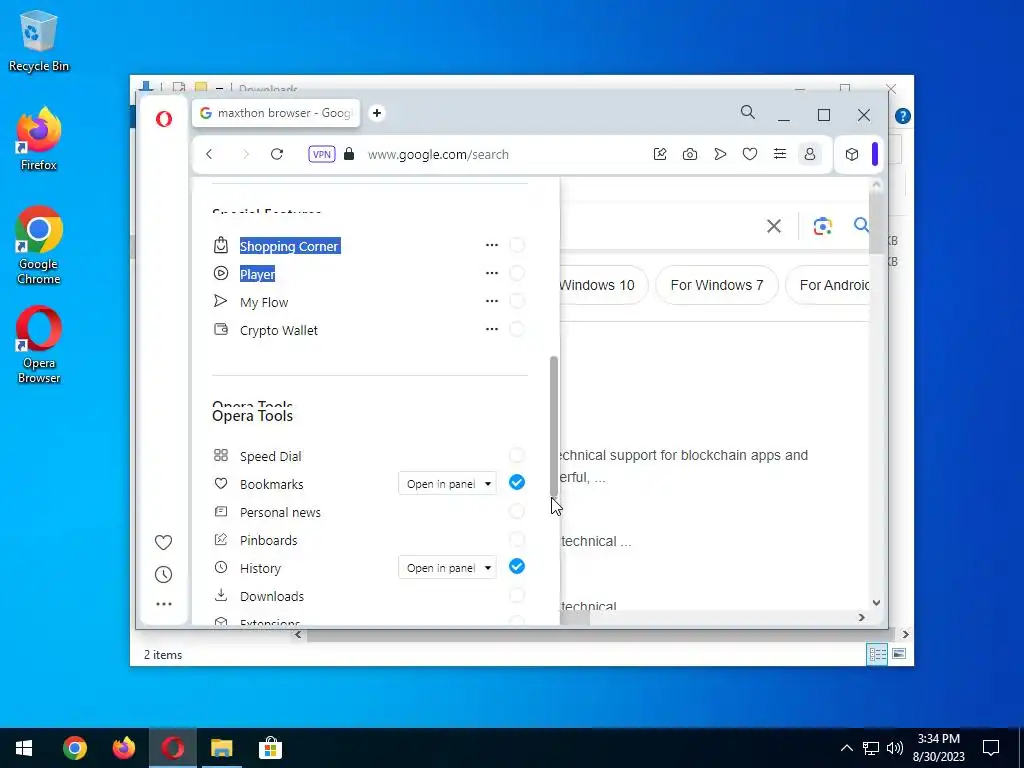Click the Opera Tools heading
The height and width of the screenshot is (768, 1024).
pos(253,416)
